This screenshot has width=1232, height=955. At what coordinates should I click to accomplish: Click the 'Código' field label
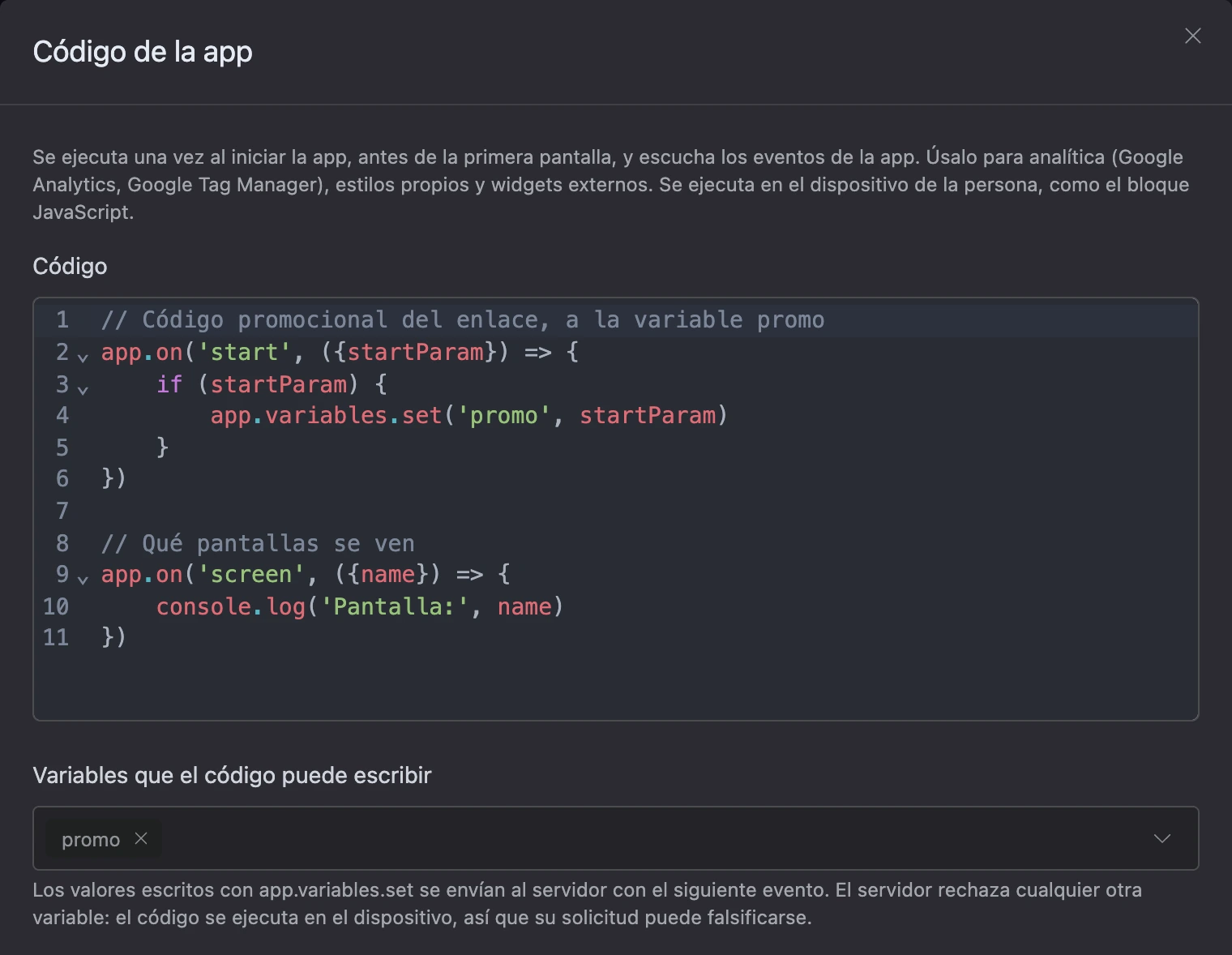(70, 266)
